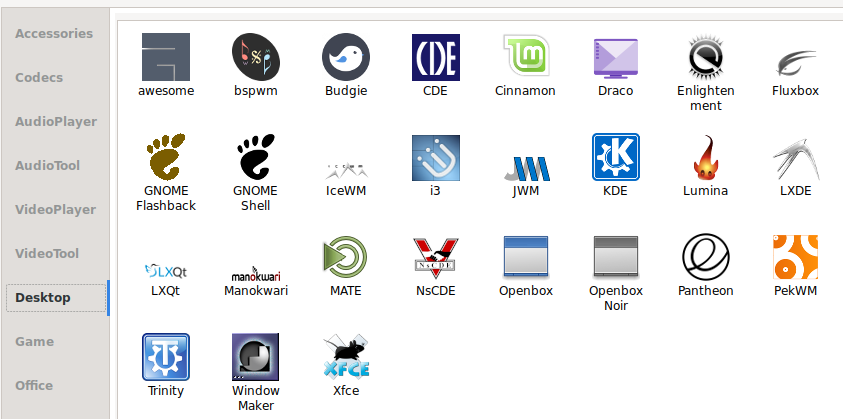
Task: Select the Draco desktop icon
Action: point(616,58)
